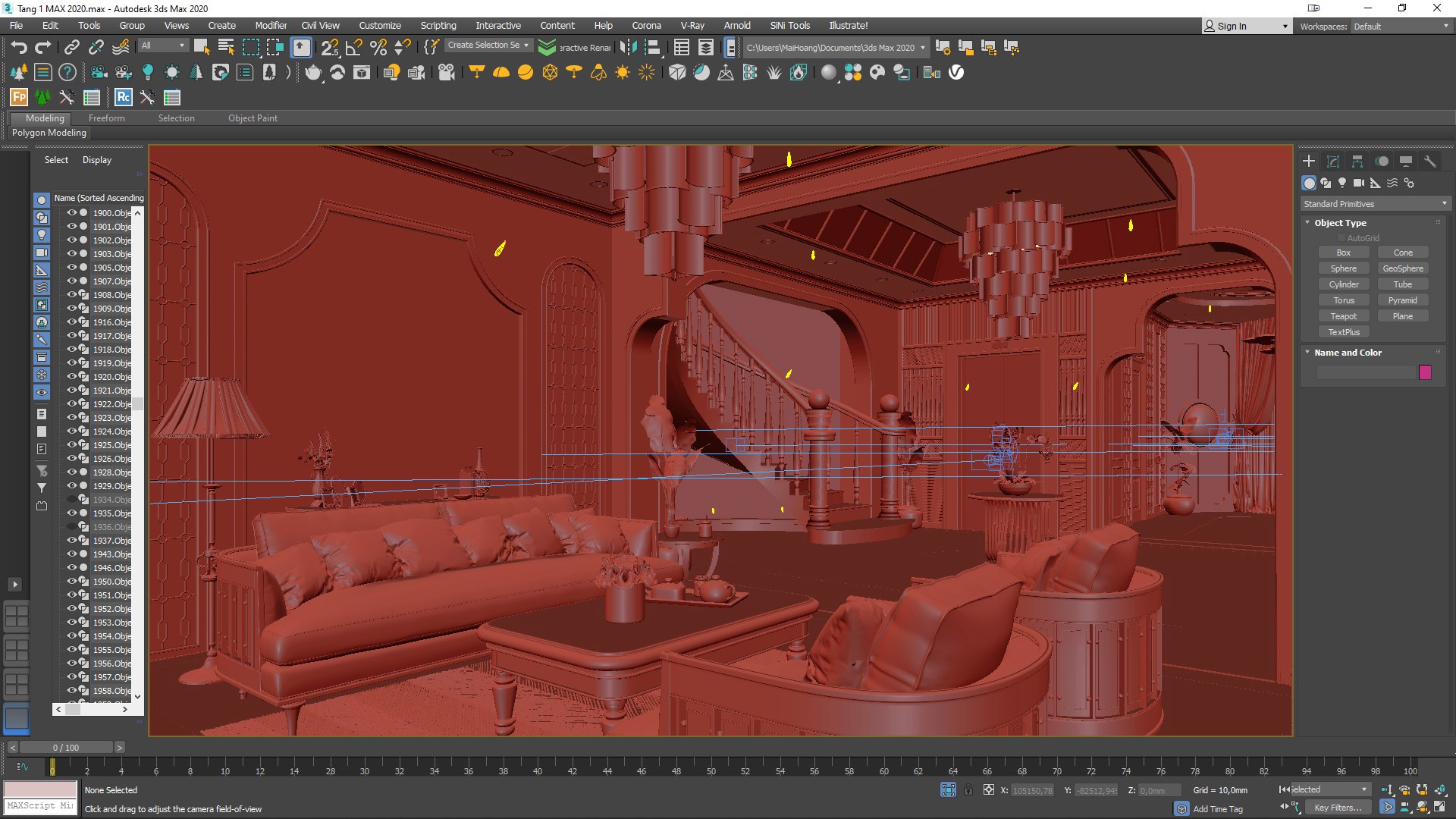Click the Lights category bulb icon
Screen dimensions: 1456x819
[x=1342, y=183]
